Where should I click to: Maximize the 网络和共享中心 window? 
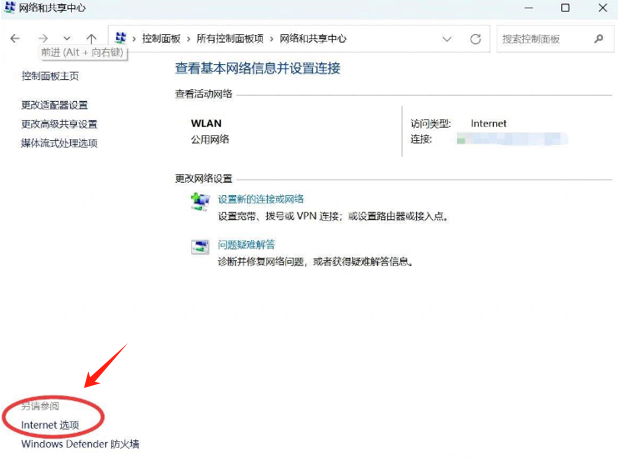pyautogui.click(x=565, y=8)
